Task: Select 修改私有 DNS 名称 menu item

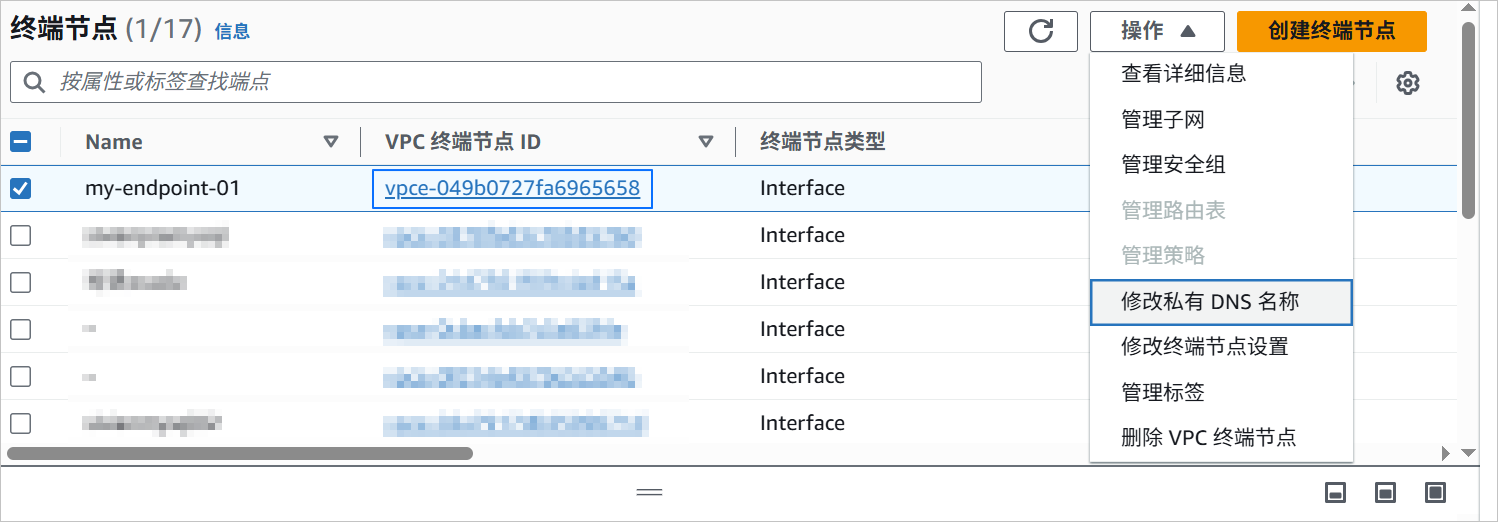Action: (x=1221, y=302)
